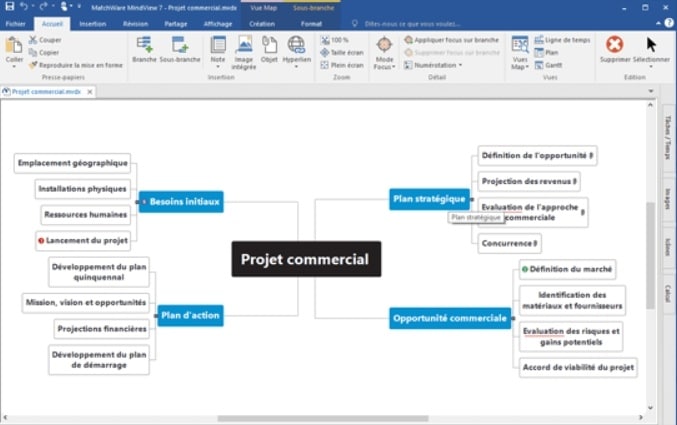Switch to the Insertion tab
This screenshot has width=677, height=425.
coord(92,24)
